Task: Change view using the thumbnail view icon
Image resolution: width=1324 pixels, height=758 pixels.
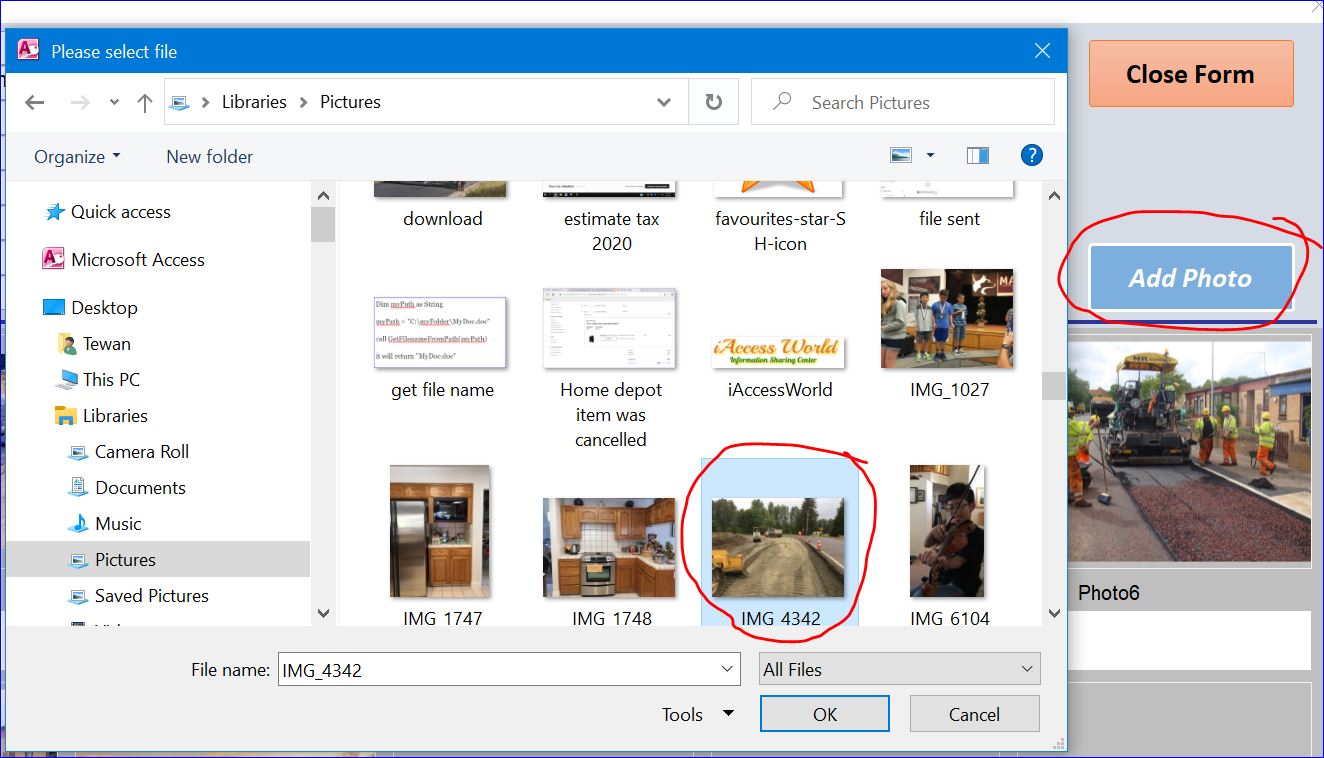Action: (x=901, y=155)
